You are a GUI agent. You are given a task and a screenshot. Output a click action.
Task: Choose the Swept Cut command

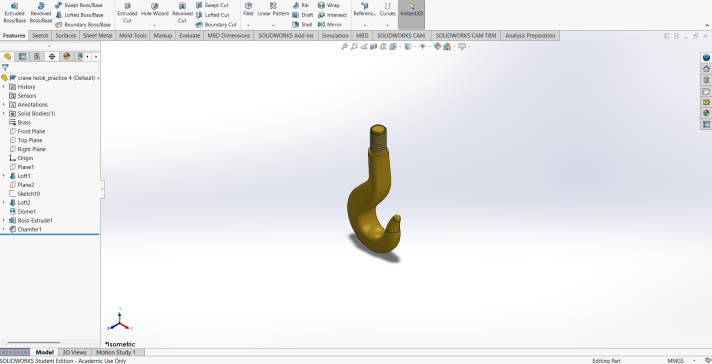coord(212,5)
